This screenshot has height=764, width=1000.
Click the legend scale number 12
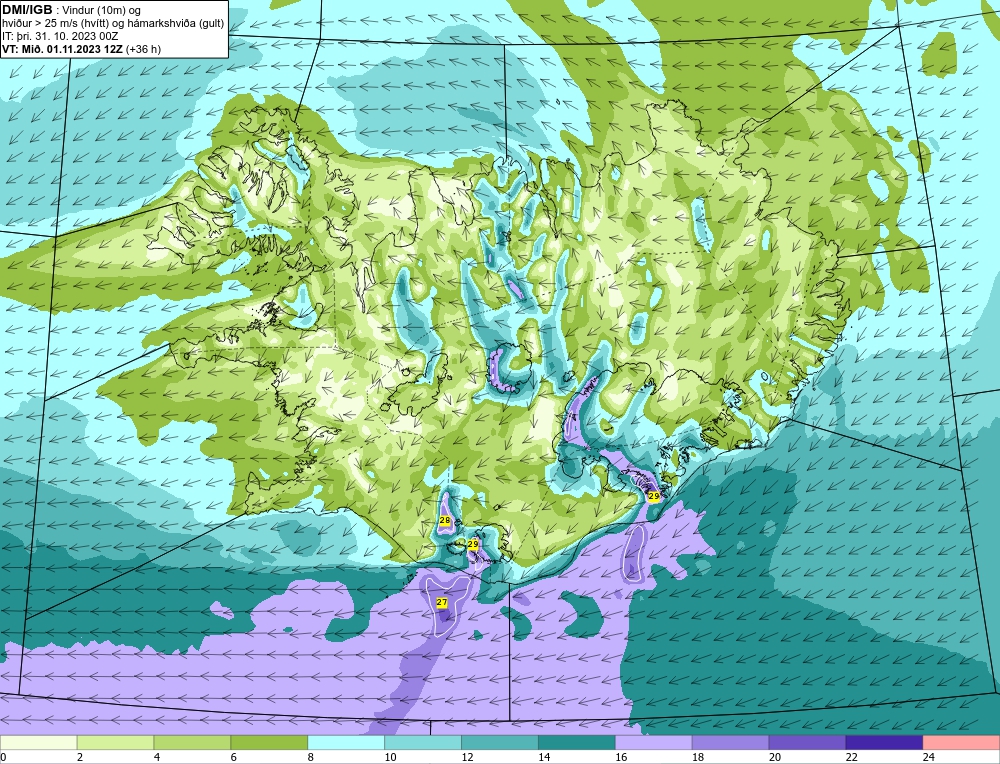467,757
